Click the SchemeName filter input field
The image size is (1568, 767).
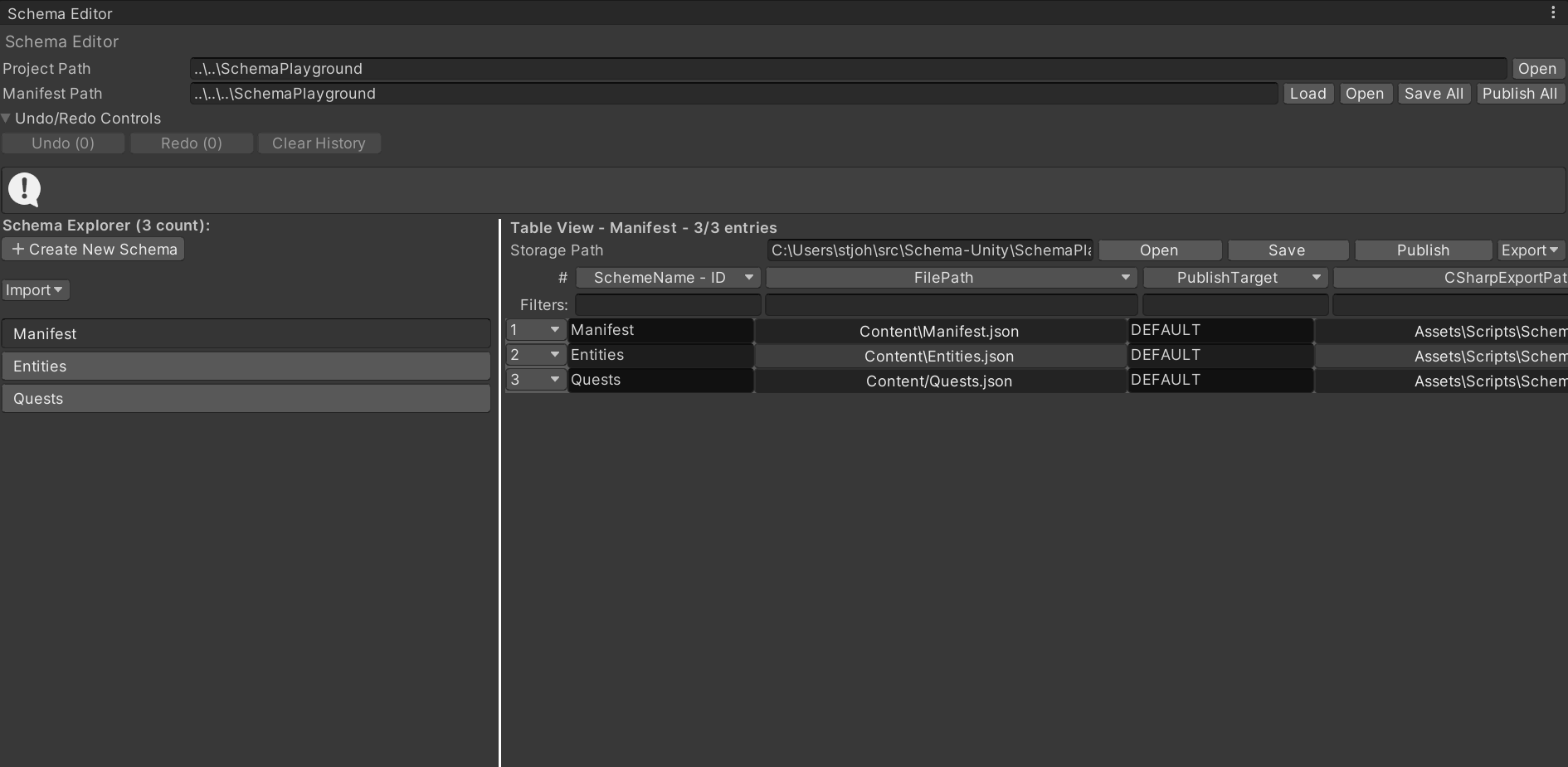pos(668,304)
